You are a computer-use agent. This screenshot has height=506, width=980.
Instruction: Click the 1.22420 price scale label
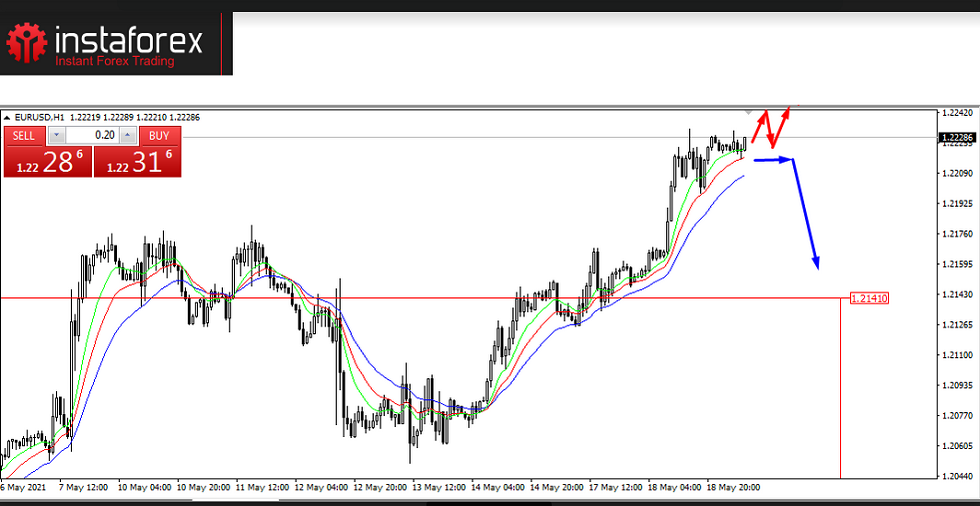click(957, 114)
